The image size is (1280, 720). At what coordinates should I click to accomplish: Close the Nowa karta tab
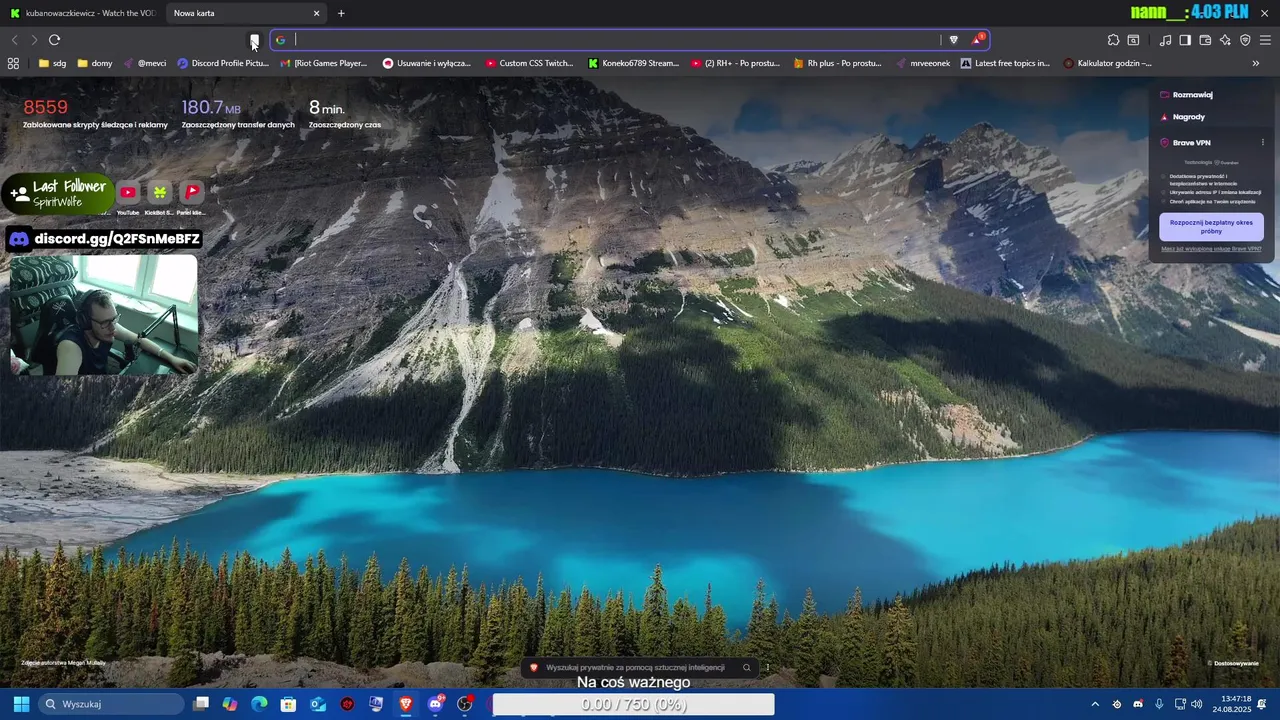(x=317, y=13)
